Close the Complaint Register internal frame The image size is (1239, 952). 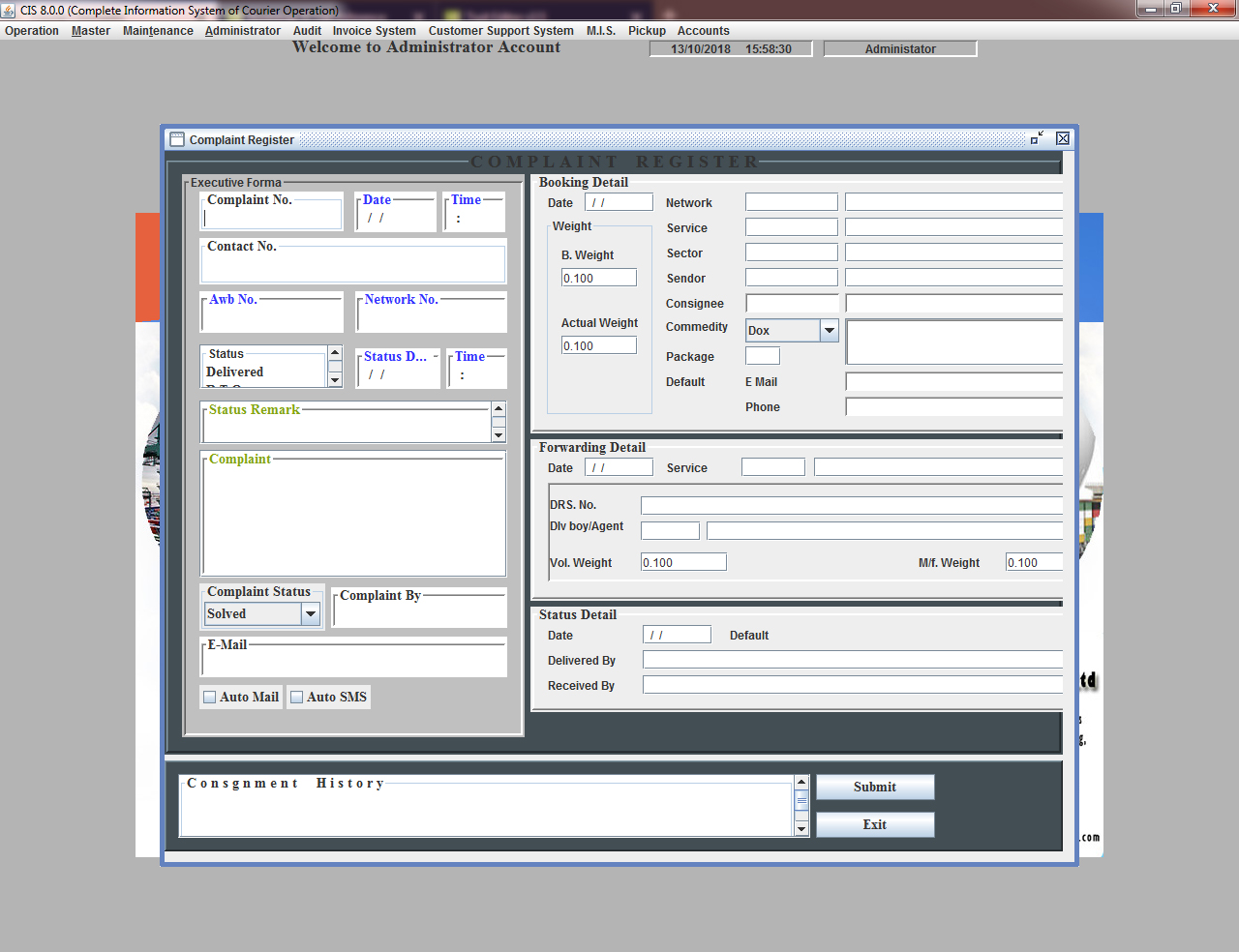click(1063, 138)
